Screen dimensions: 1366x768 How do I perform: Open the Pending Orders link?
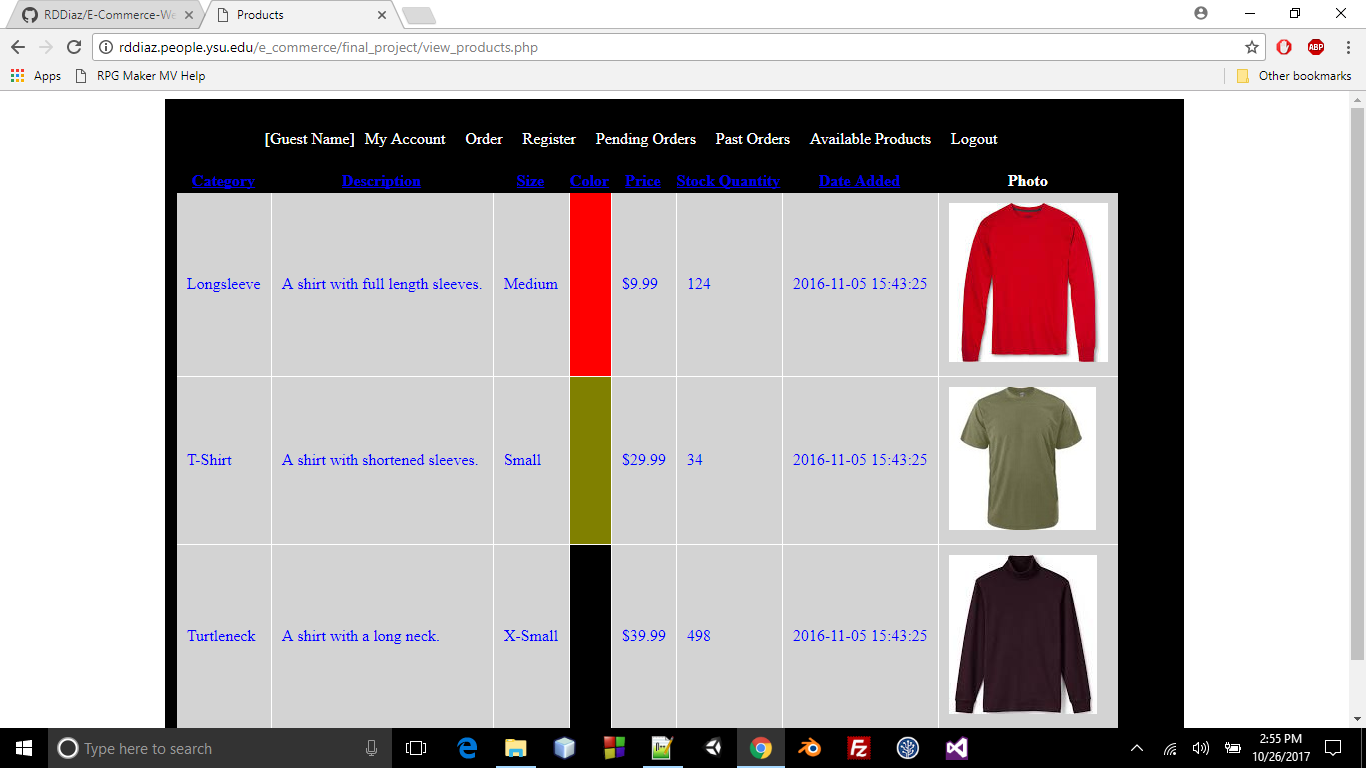645,139
